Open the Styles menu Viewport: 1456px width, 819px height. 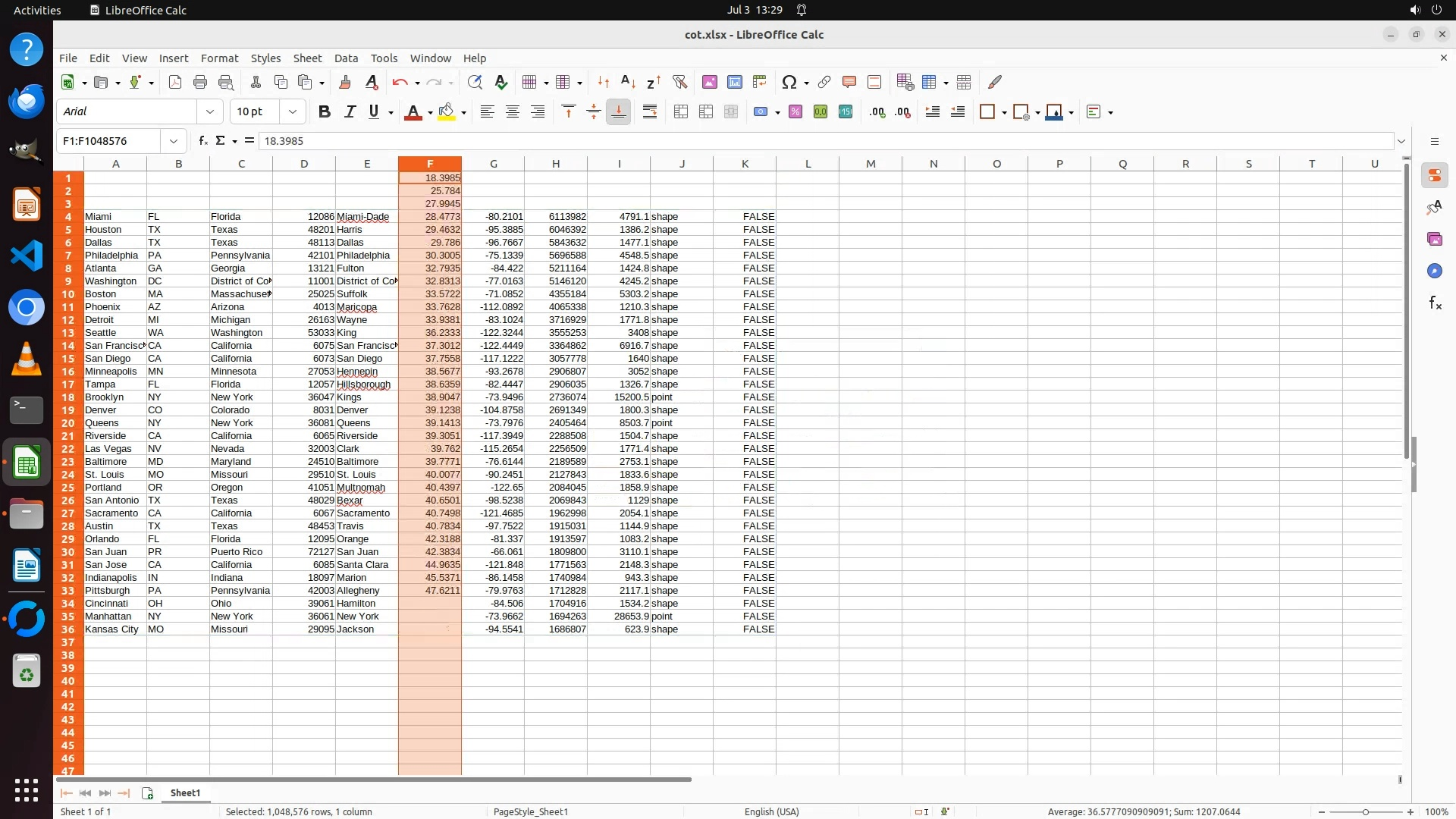265,58
